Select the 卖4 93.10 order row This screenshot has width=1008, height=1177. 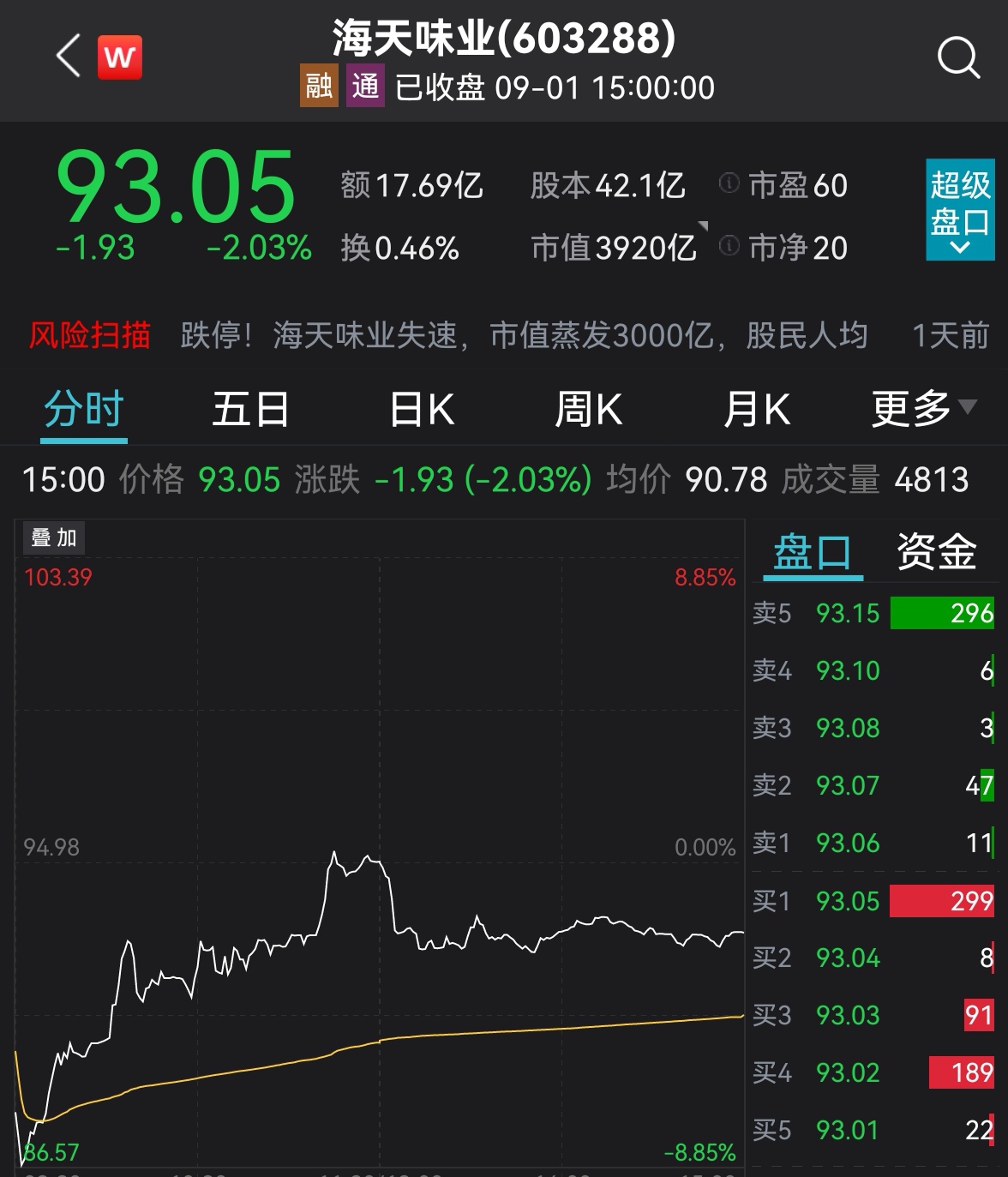click(x=873, y=670)
